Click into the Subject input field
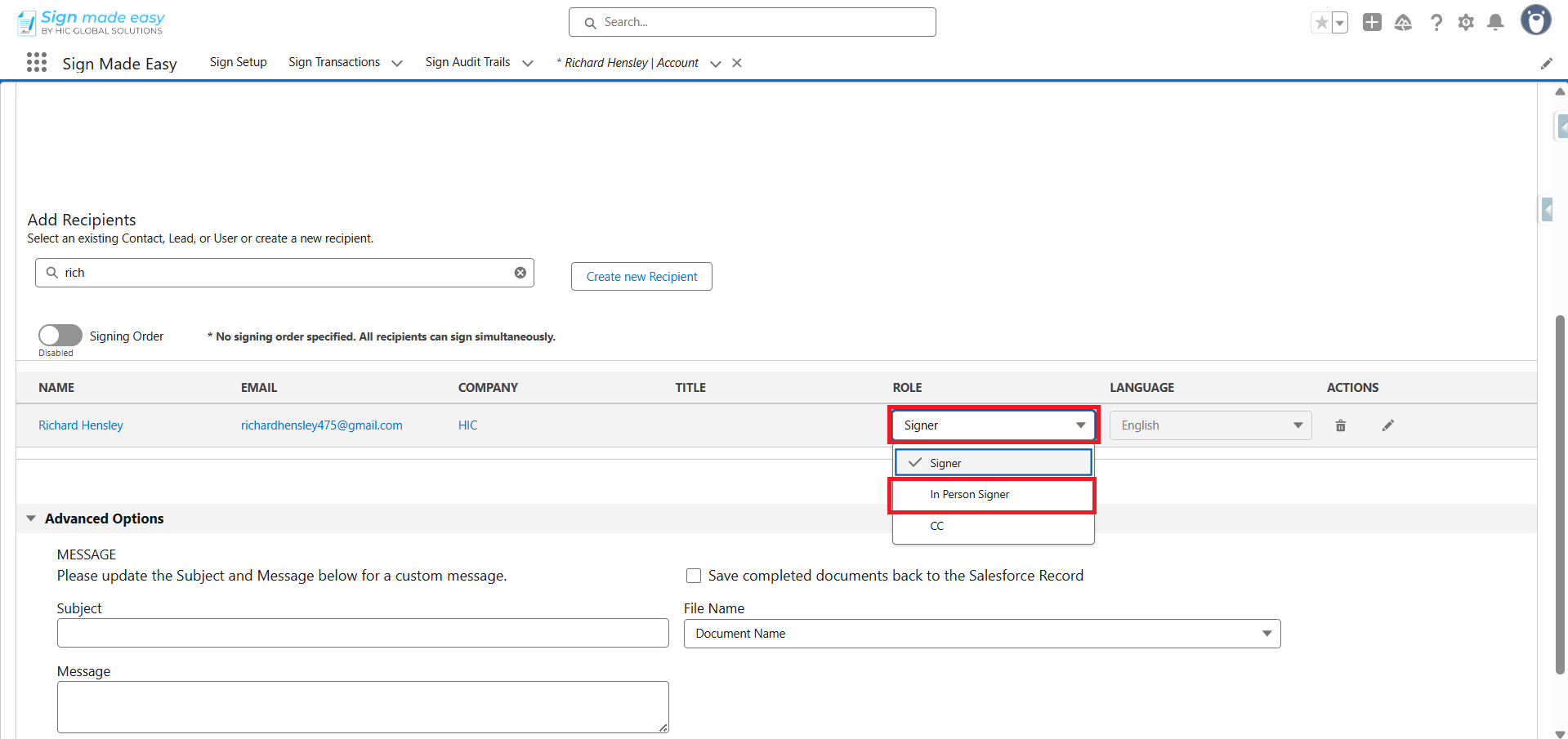This screenshot has height=739, width=1568. click(x=363, y=633)
